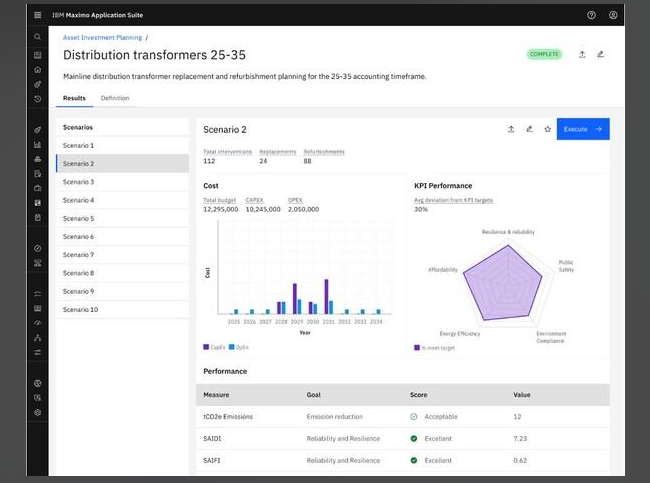The height and width of the screenshot is (483, 650).
Task: Toggle the OpEx legend swatch
Action: point(232,347)
